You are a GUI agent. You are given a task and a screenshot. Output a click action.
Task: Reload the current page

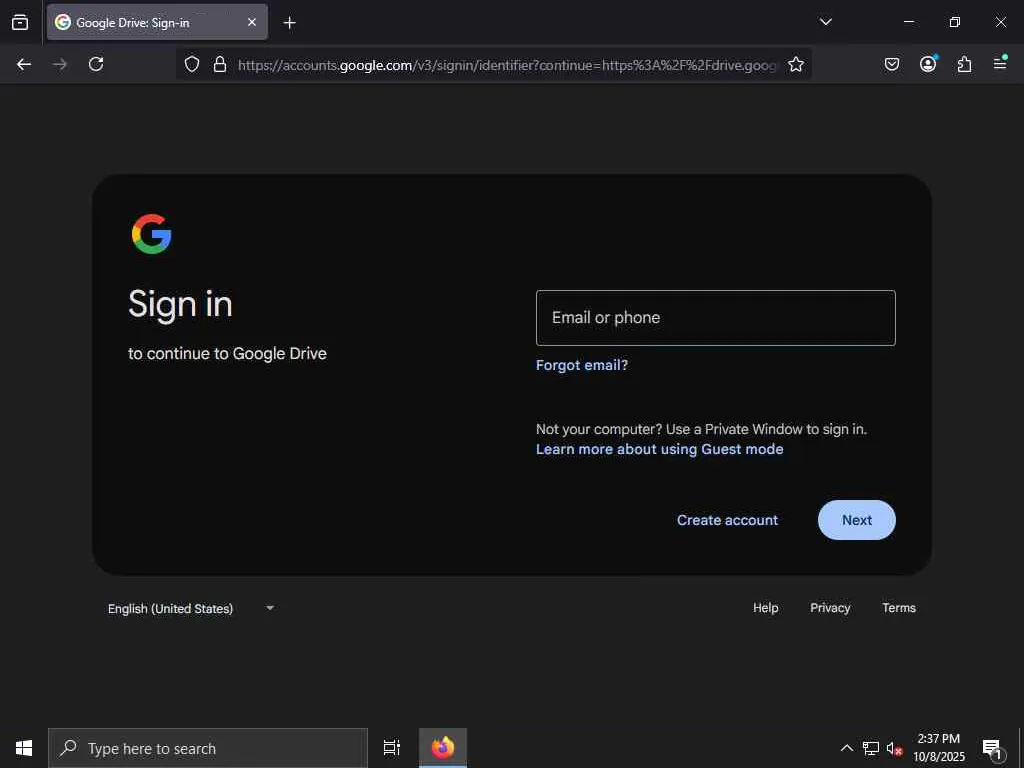[x=96, y=64]
